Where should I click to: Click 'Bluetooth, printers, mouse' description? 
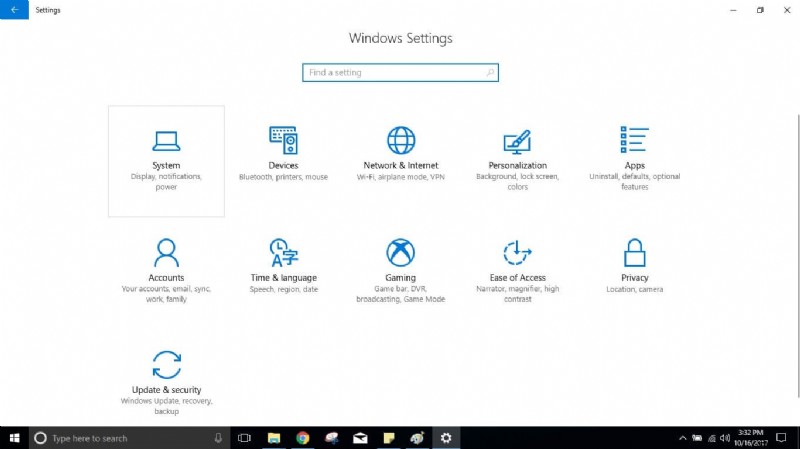[x=284, y=177]
